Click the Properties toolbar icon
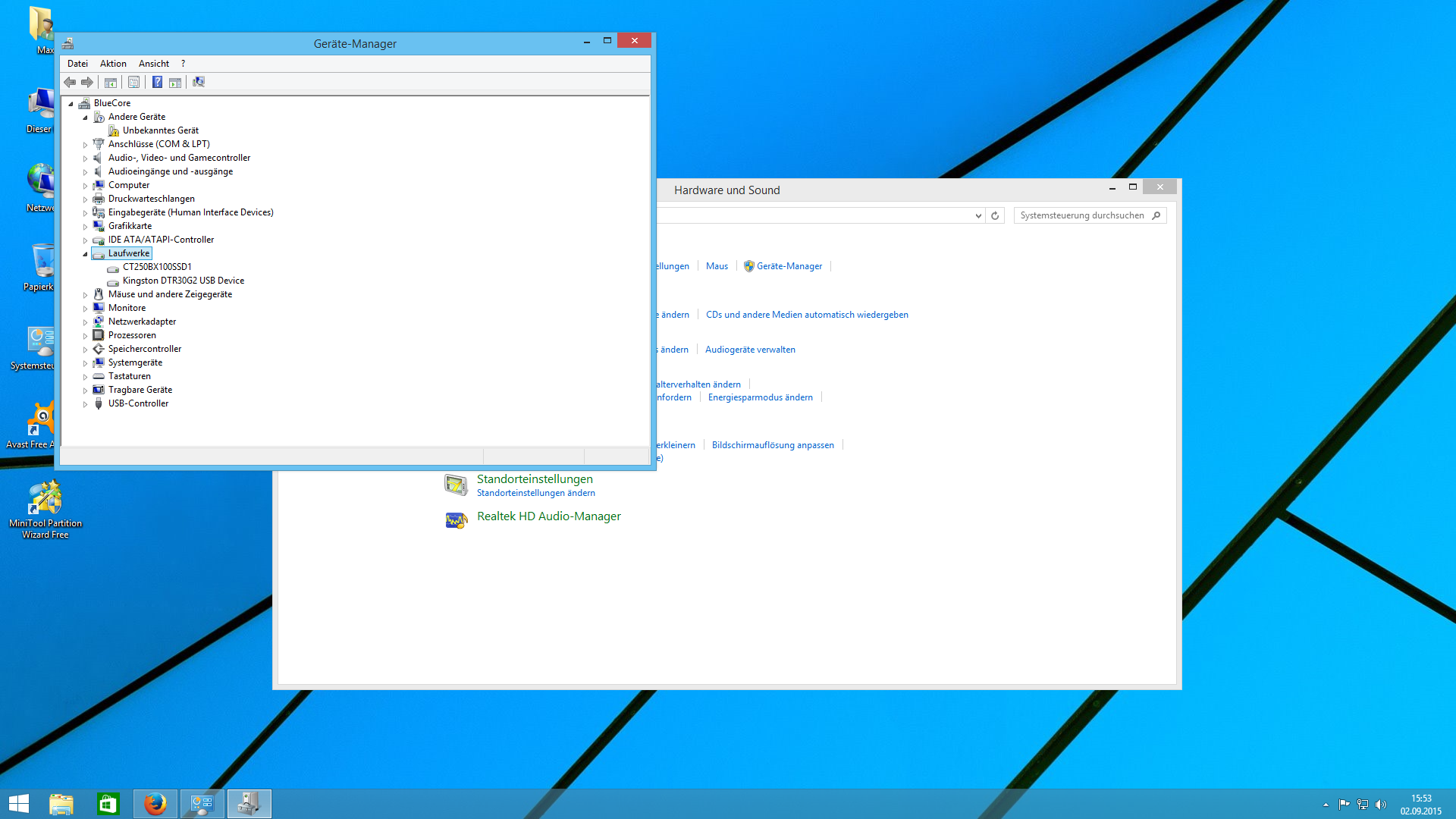Viewport: 1456px width, 819px height. (x=134, y=82)
